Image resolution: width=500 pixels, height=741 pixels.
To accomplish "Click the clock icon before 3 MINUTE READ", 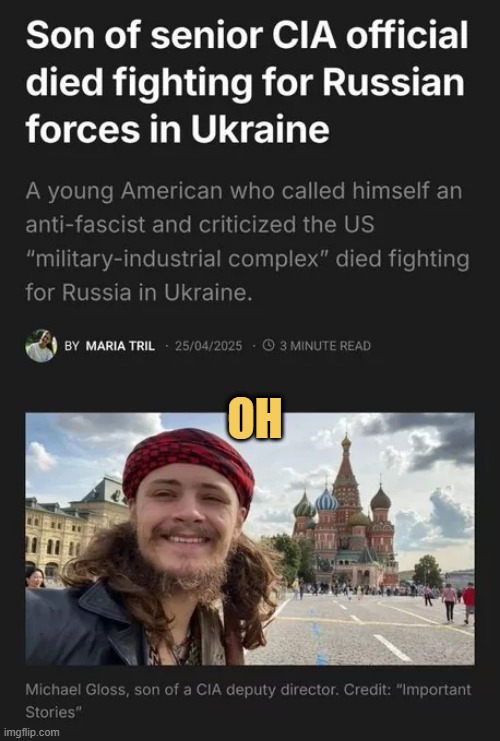I will (x=268, y=345).
